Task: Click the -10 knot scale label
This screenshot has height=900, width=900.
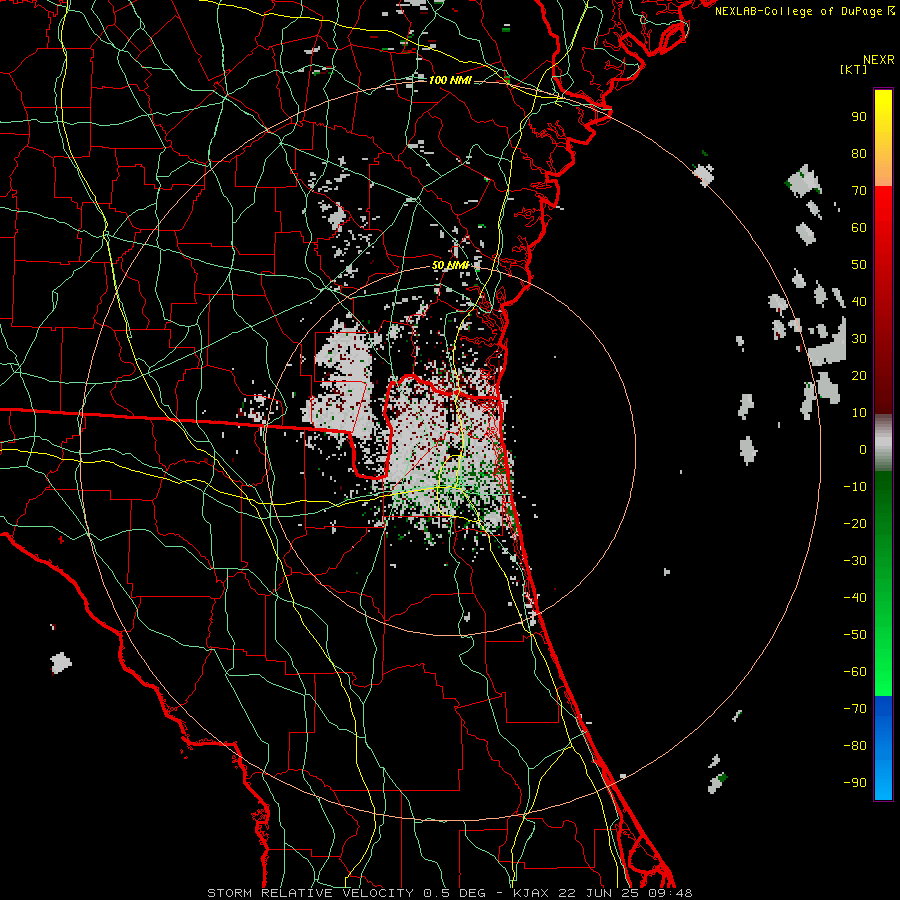Action: point(855,487)
